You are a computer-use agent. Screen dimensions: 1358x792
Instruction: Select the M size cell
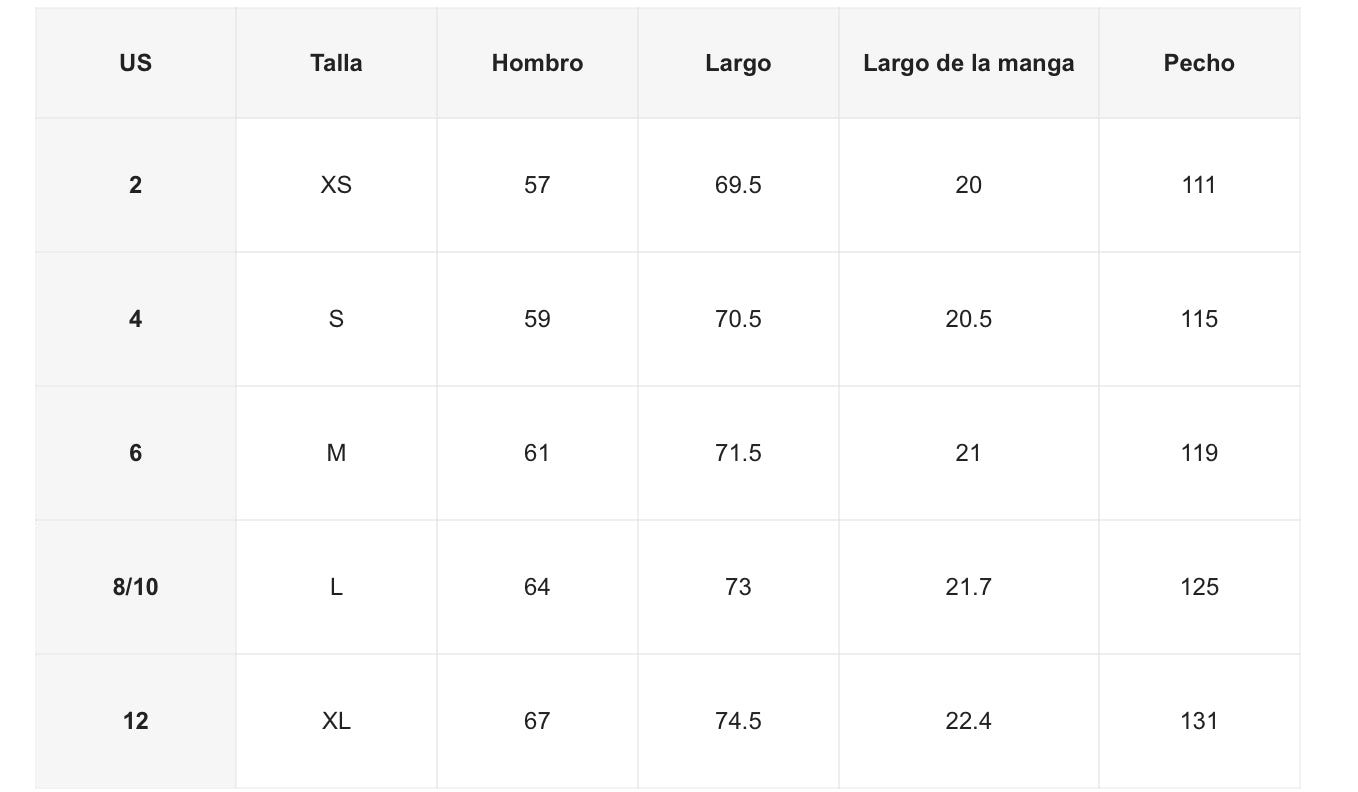(336, 453)
